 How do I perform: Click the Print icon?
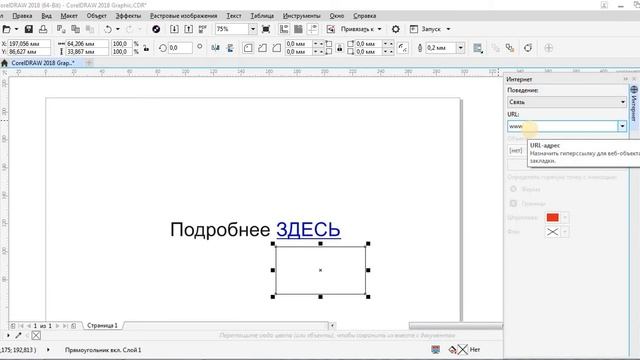click(43, 29)
